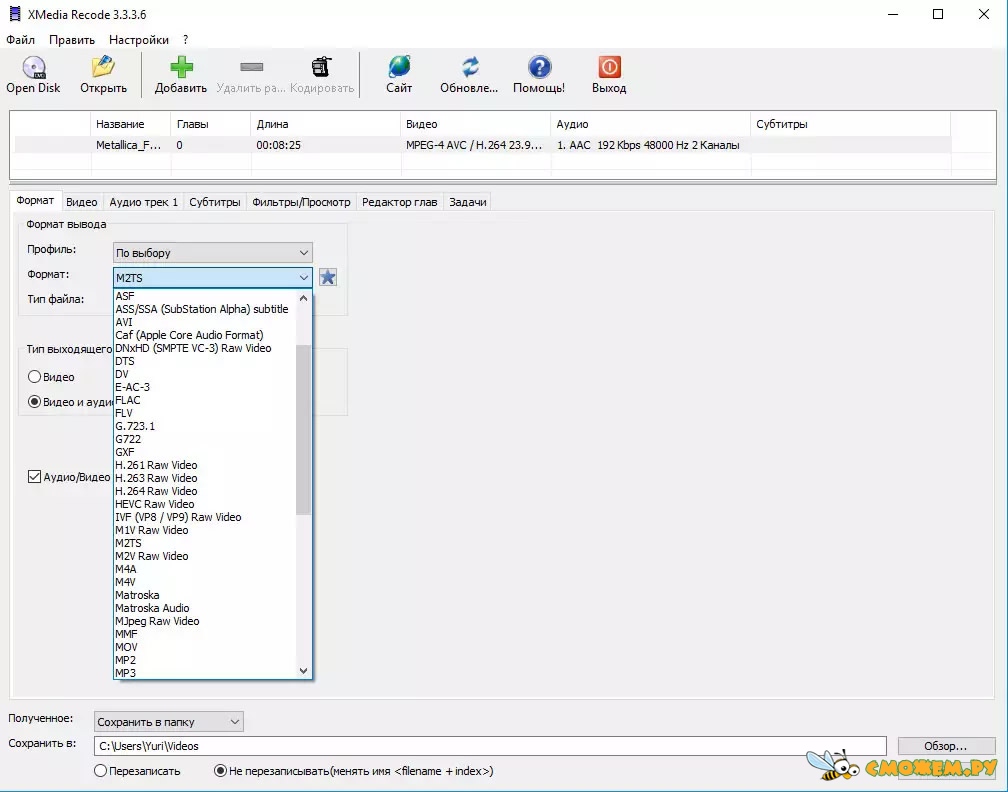Click the Длина column header
1008x792 pixels.
point(325,124)
